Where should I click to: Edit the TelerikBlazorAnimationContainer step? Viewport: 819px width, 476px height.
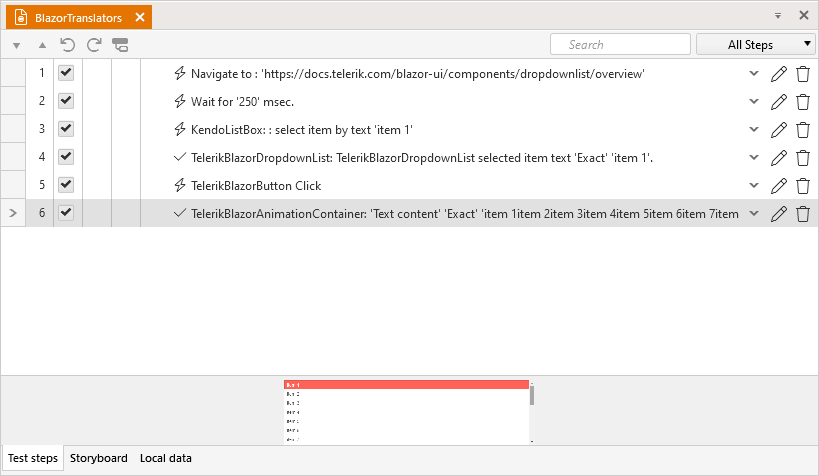click(x=779, y=213)
